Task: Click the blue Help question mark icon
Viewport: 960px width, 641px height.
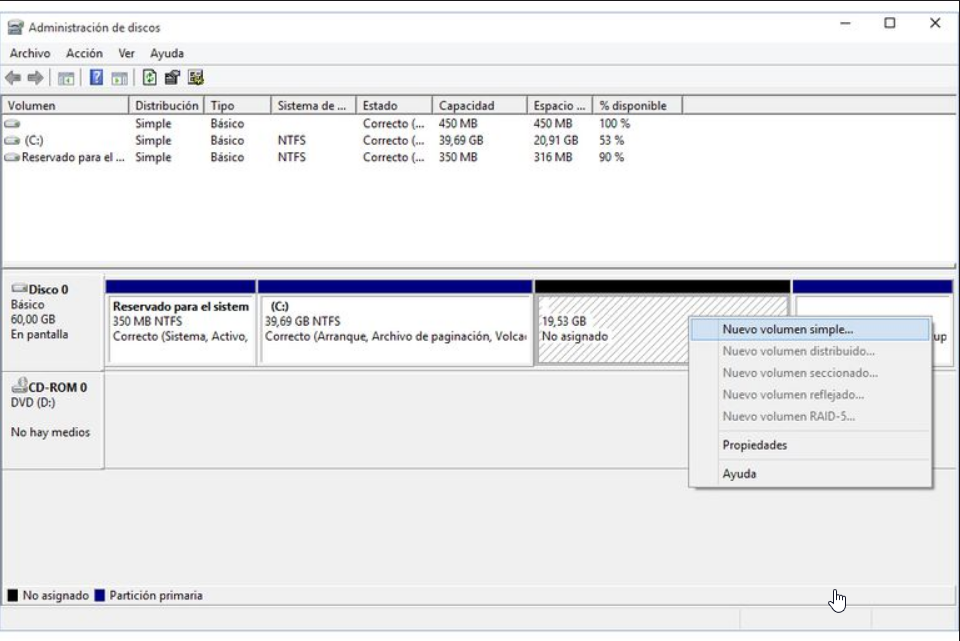Action: click(x=97, y=78)
